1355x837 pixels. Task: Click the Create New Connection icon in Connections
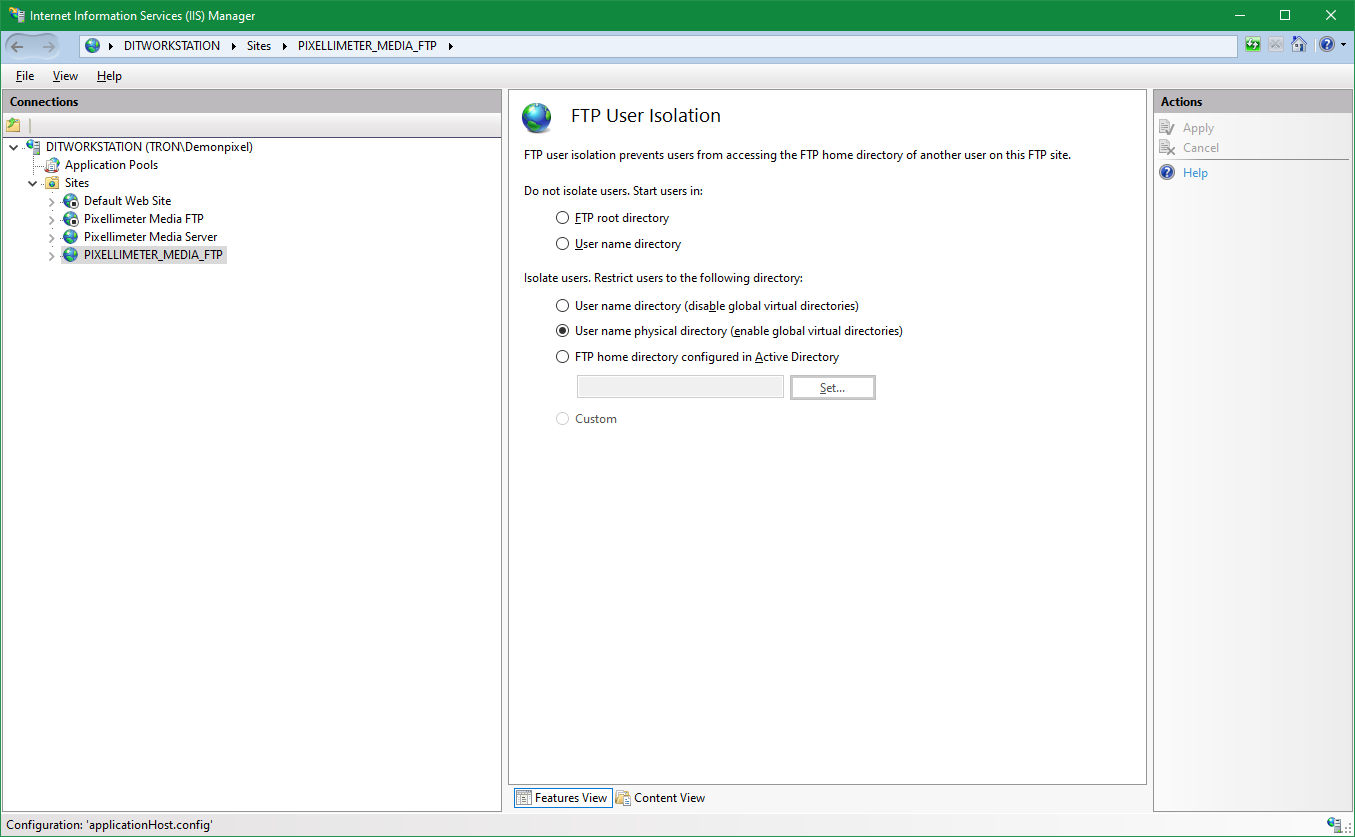[13, 125]
